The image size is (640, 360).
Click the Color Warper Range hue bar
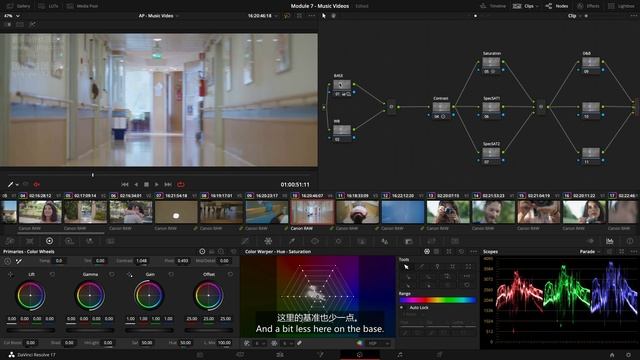point(438,300)
